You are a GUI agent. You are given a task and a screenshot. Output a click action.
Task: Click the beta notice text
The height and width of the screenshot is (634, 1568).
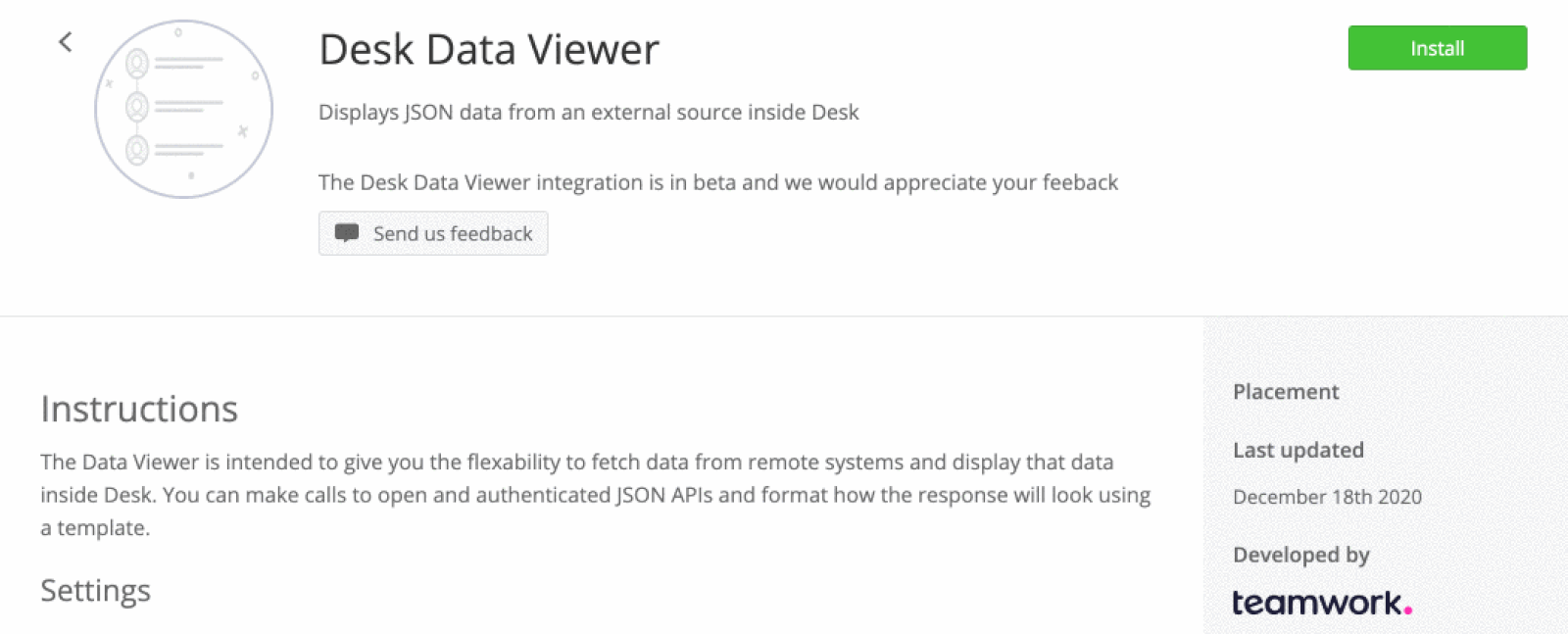click(x=717, y=182)
